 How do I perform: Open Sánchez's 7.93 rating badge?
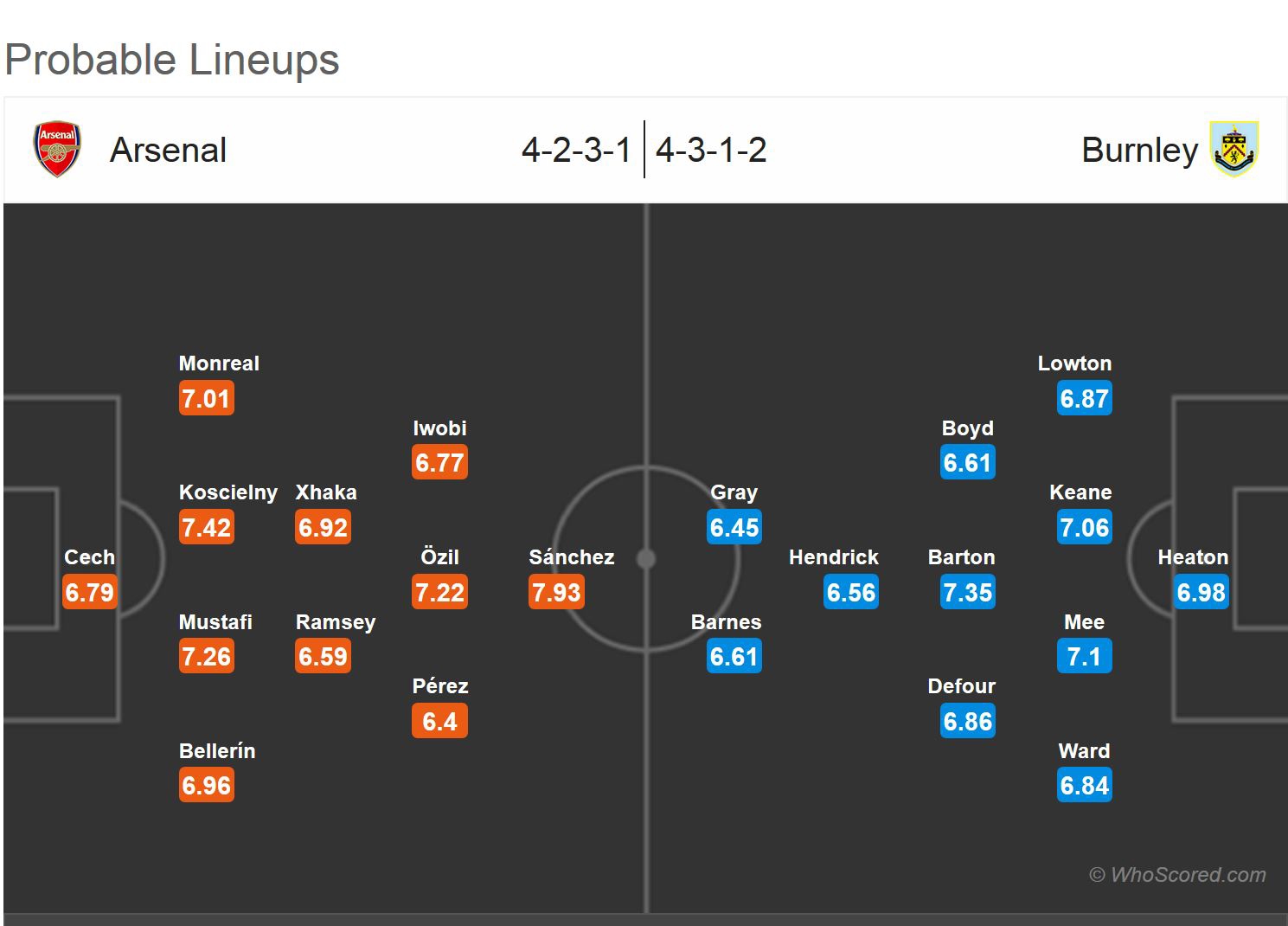[557, 593]
